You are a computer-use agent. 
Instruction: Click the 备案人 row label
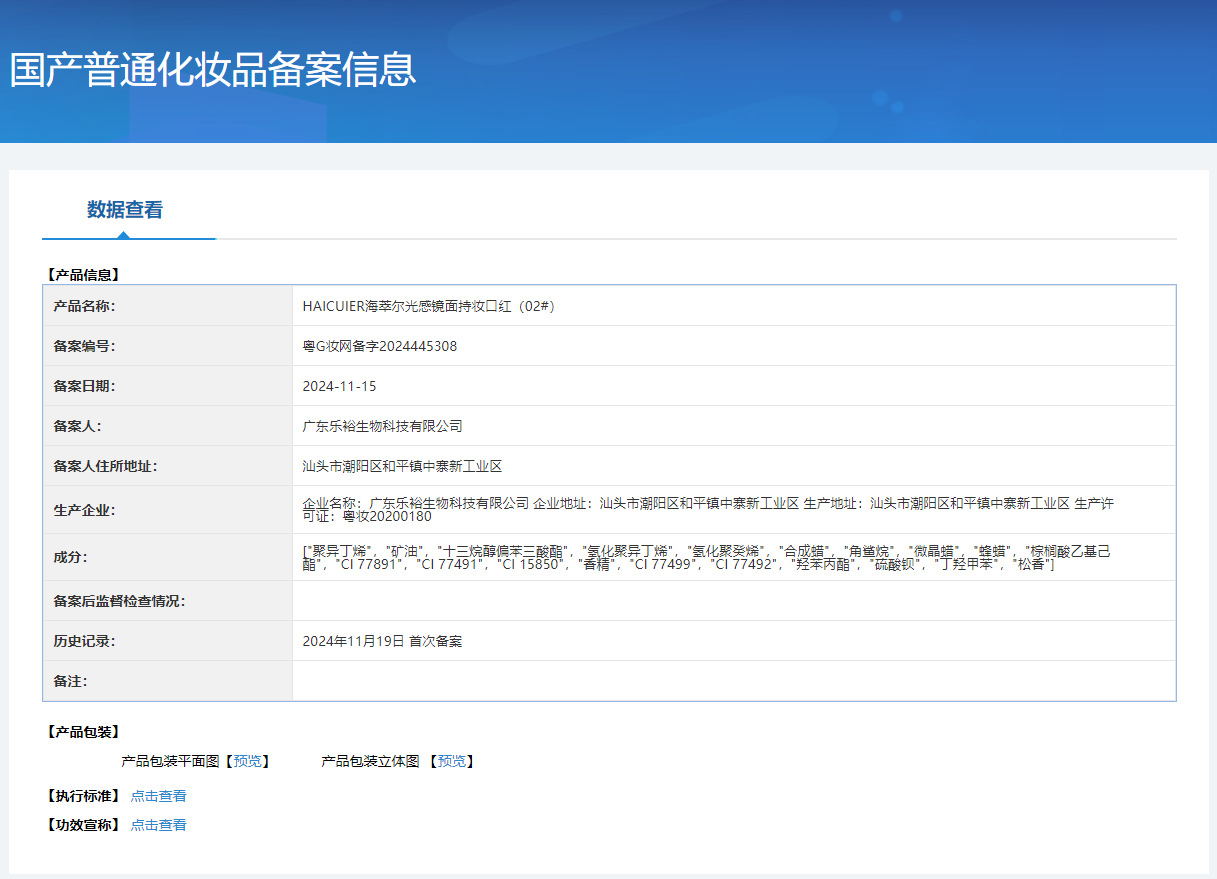(x=77, y=426)
